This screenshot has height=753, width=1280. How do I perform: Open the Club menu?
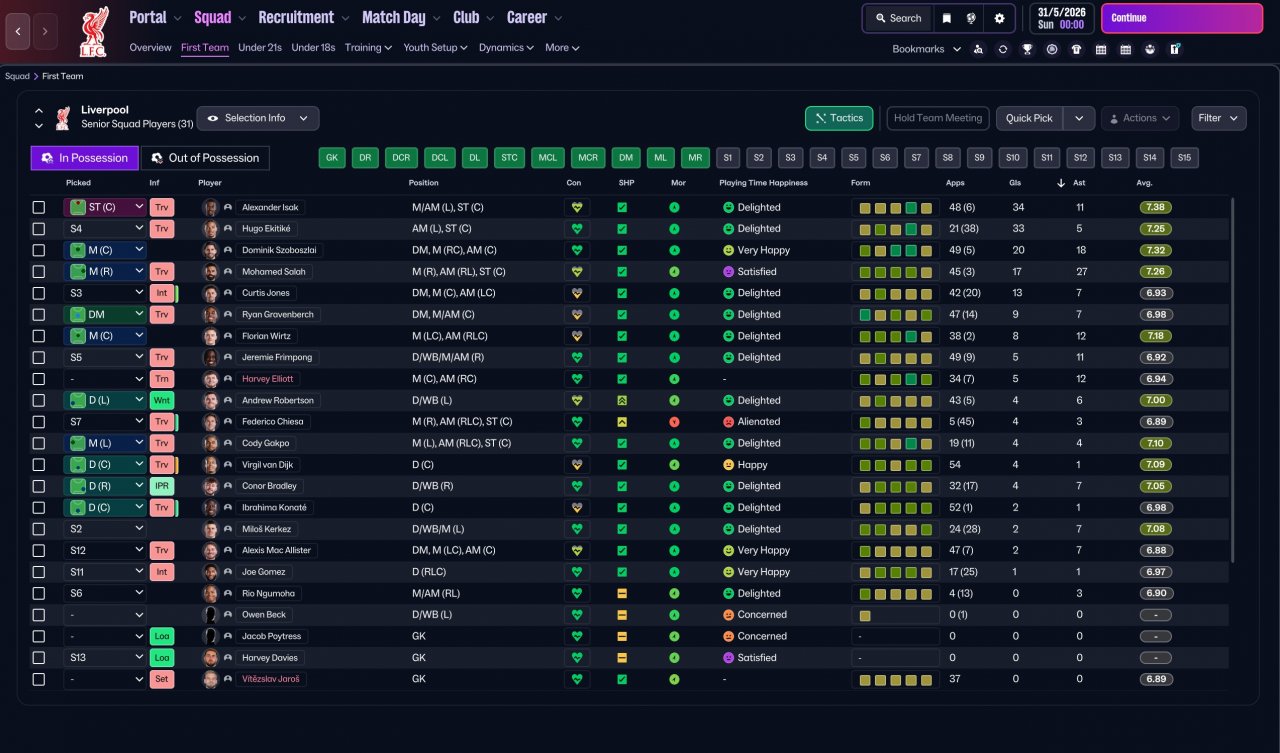click(473, 17)
